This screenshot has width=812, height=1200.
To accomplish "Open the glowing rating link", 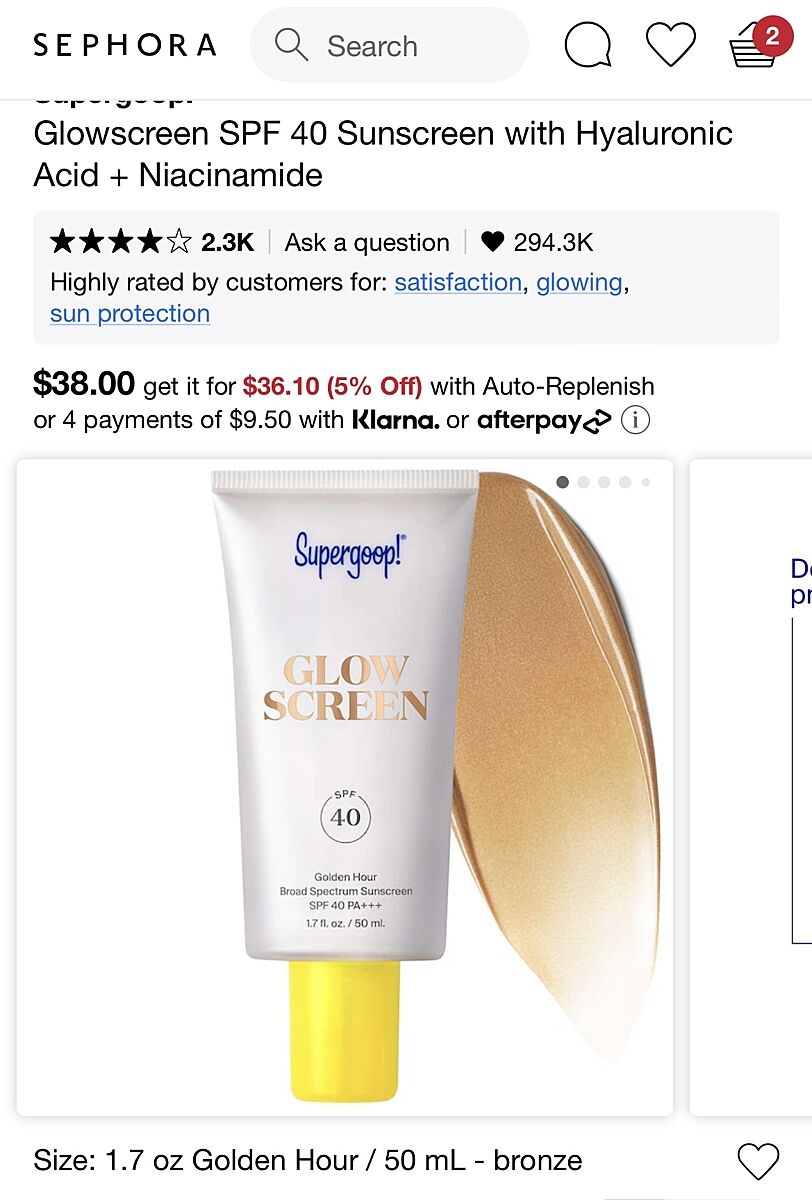I will tap(579, 283).
